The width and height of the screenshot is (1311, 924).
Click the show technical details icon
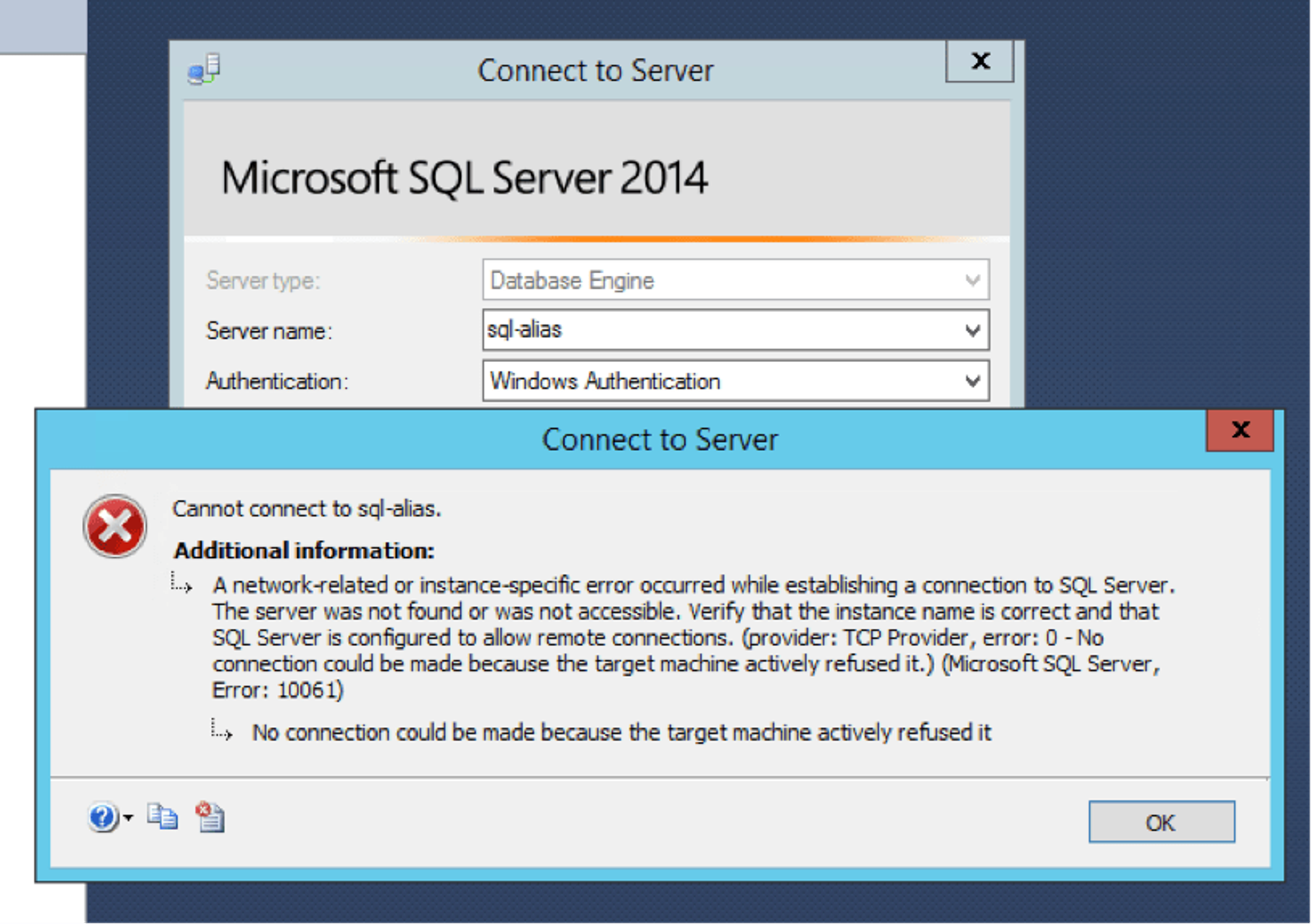pyautogui.click(x=210, y=817)
